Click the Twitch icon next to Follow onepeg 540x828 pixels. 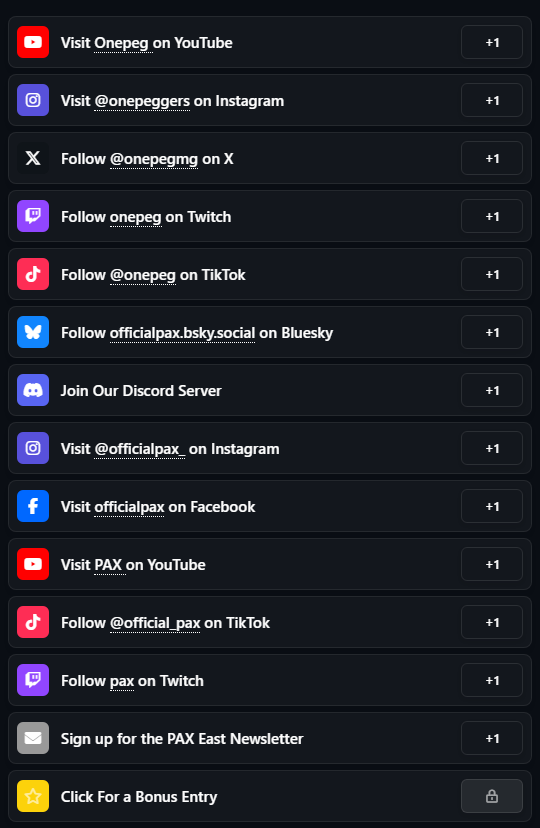(33, 217)
